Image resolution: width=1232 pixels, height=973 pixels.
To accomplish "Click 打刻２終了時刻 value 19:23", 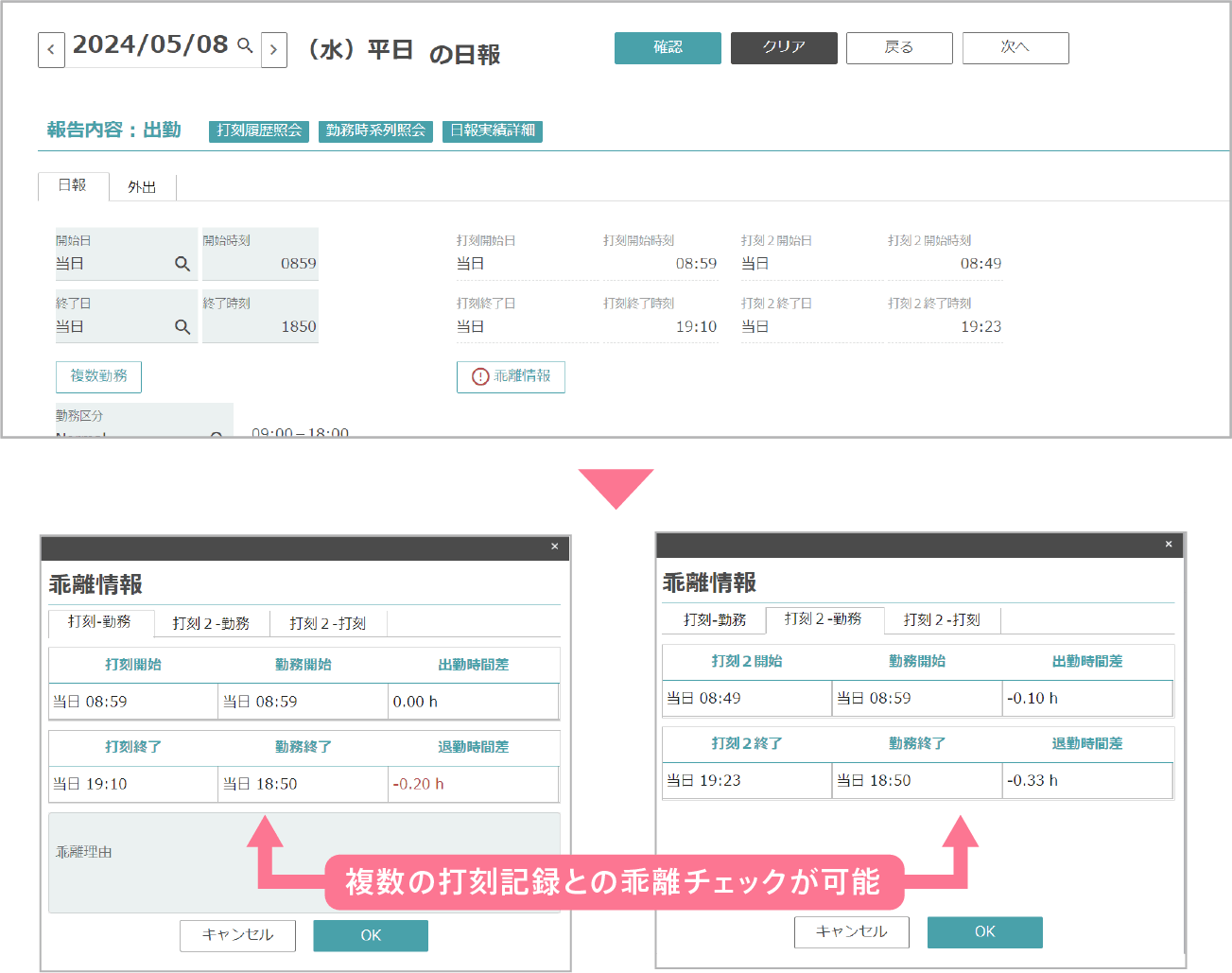I will [981, 326].
